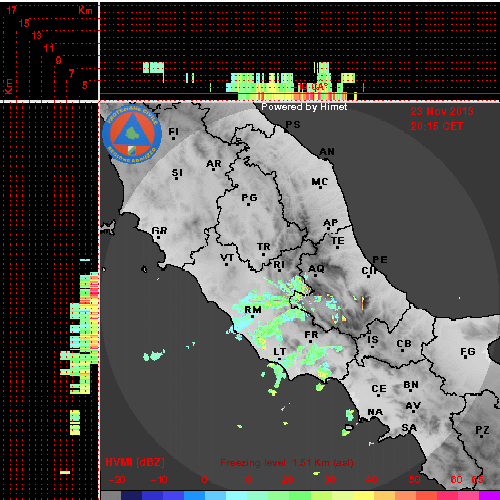Click the 30 value on the dBZ scale
The image size is (500, 500).
tap(329, 480)
